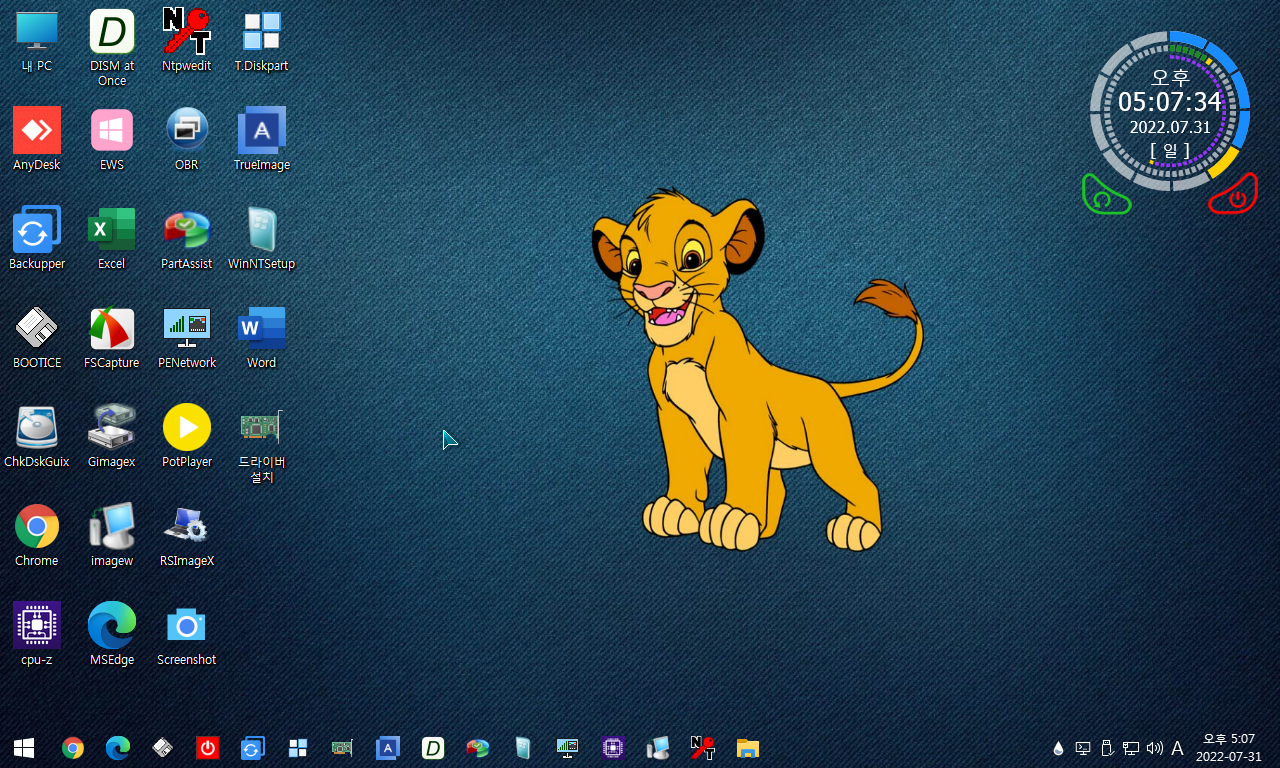
Task: Click WinNTSetup icon in the taskbar
Action: [522, 747]
